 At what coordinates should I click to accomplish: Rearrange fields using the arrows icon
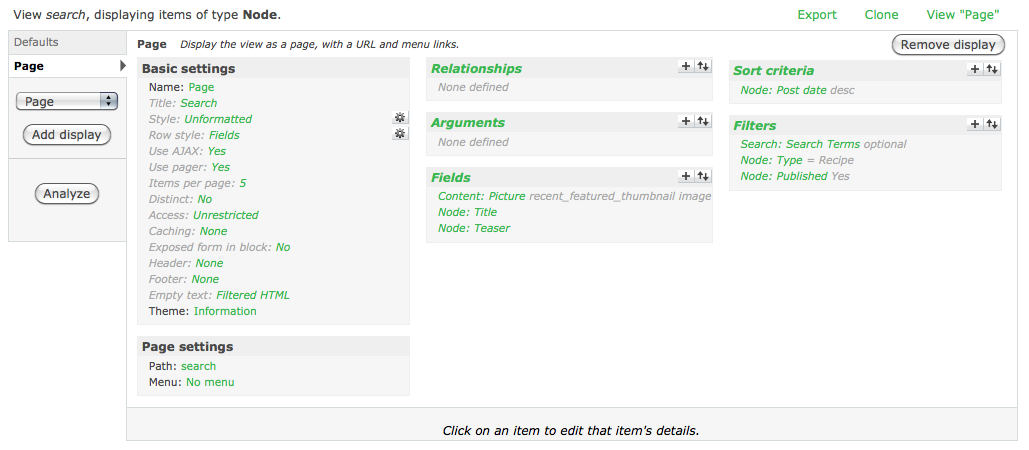pyautogui.click(x=703, y=176)
